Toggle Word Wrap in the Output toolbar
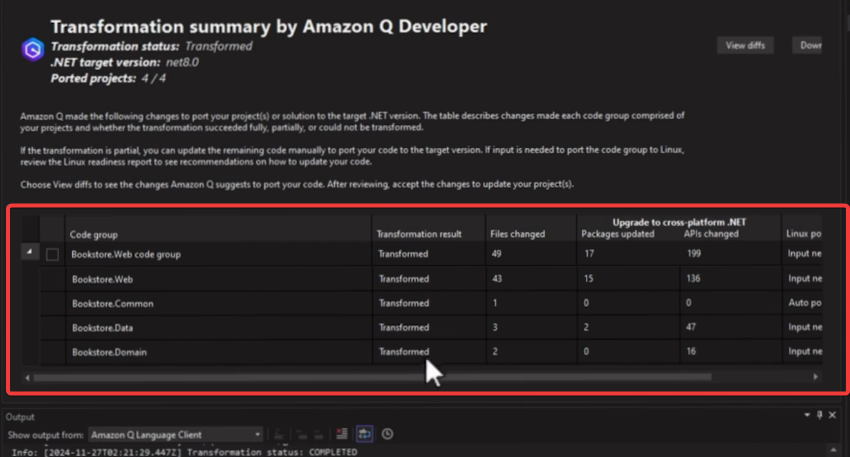850x457 pixels. (364, 434)
